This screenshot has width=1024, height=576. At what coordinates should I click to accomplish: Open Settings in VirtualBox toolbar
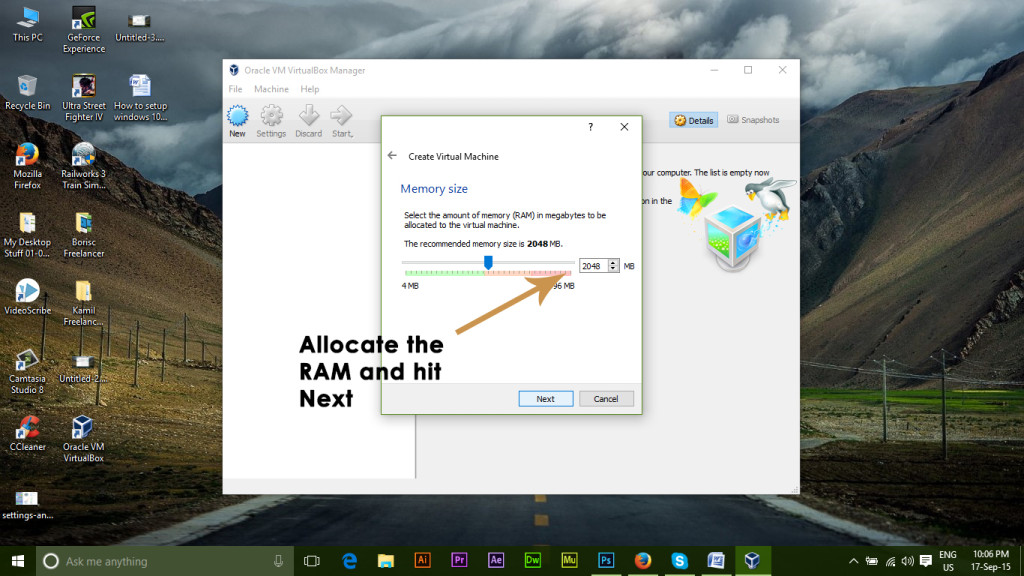[271, 121]
